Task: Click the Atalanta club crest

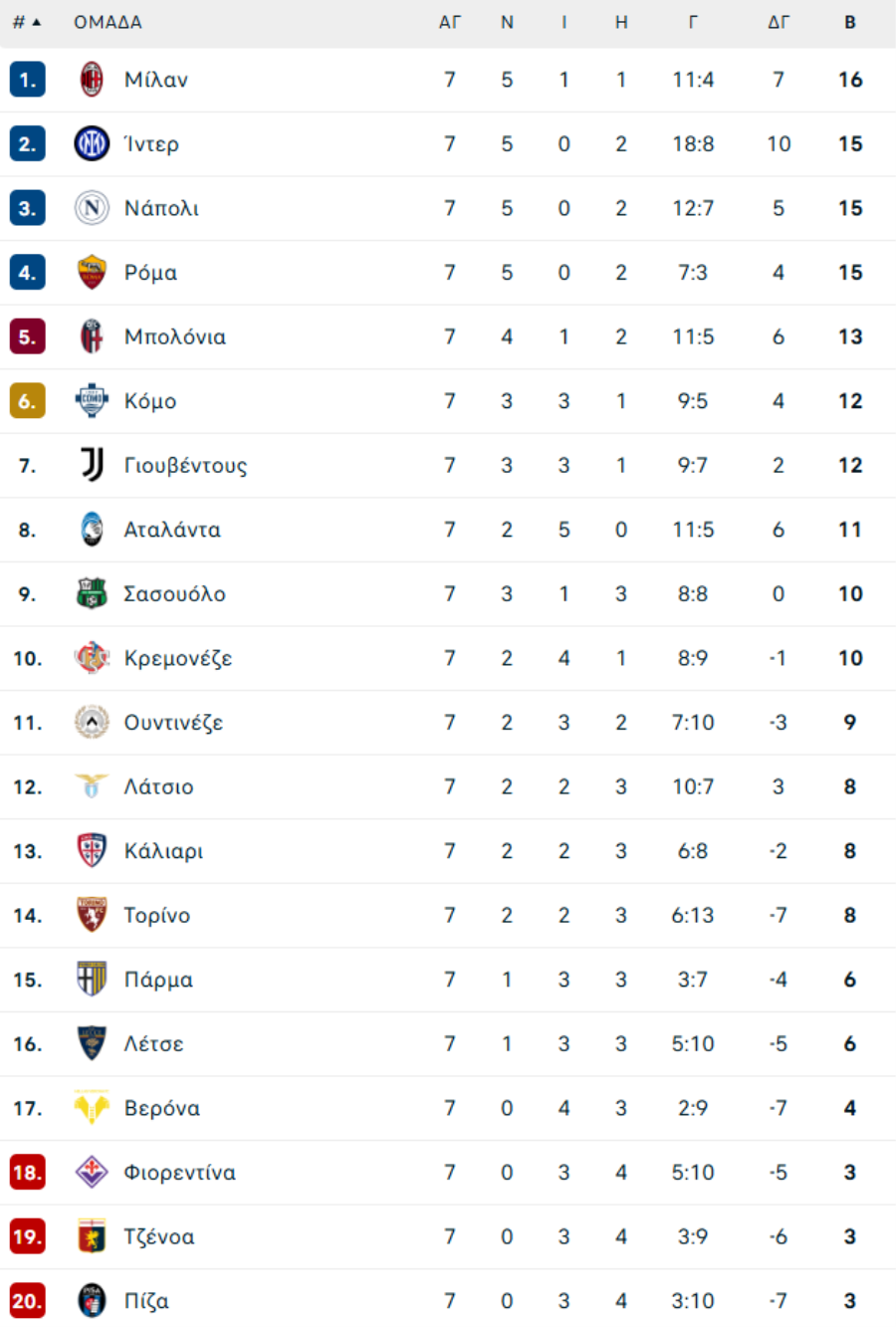Action: tap(92, 530)
